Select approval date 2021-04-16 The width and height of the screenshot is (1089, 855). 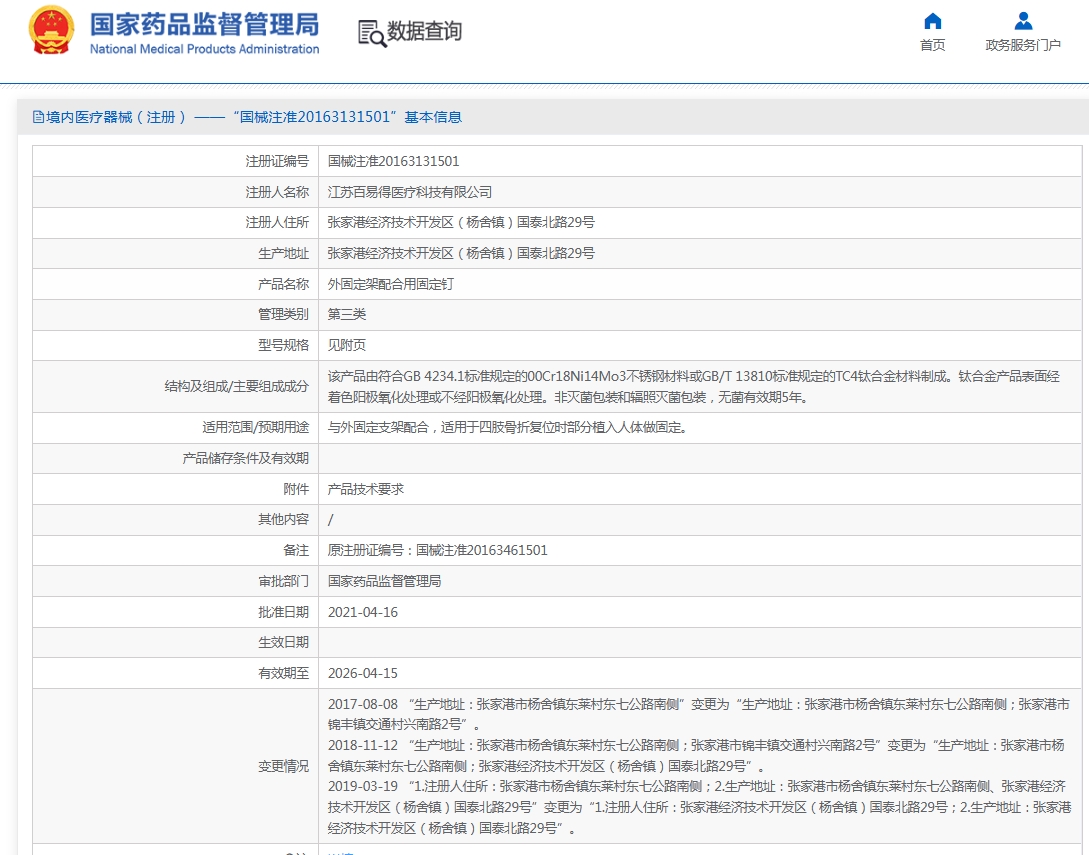(363, 612)
